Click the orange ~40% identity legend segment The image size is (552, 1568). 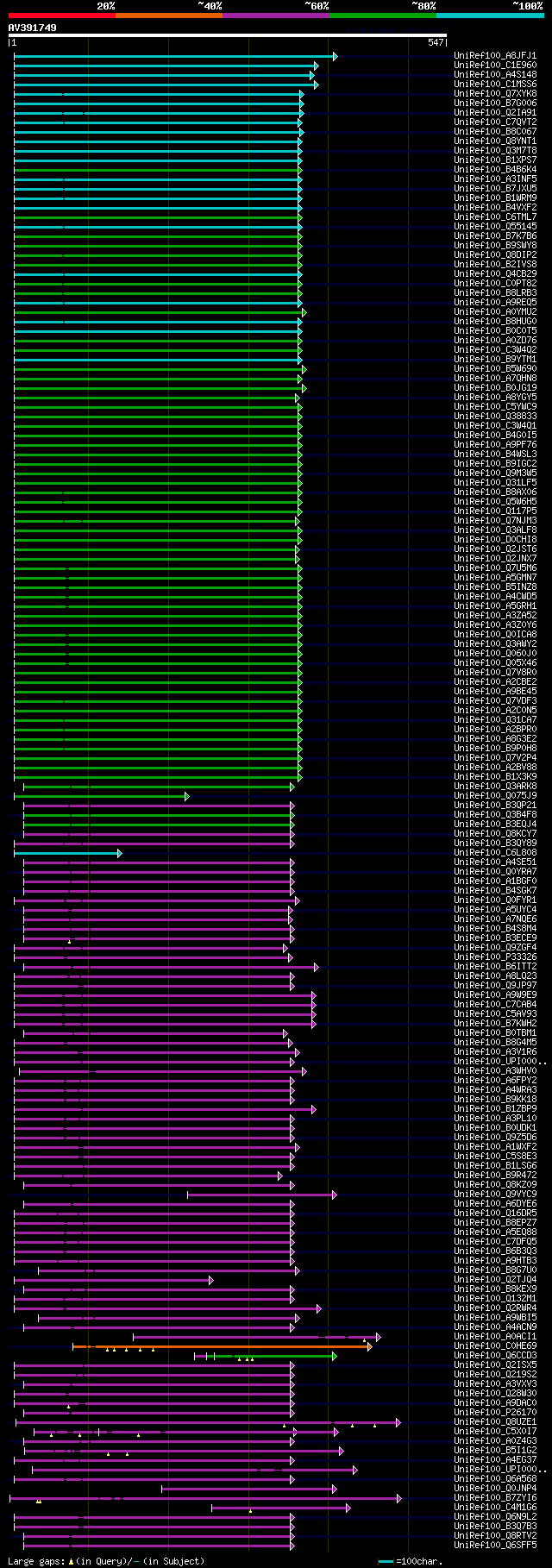click(x=169, y=16)
